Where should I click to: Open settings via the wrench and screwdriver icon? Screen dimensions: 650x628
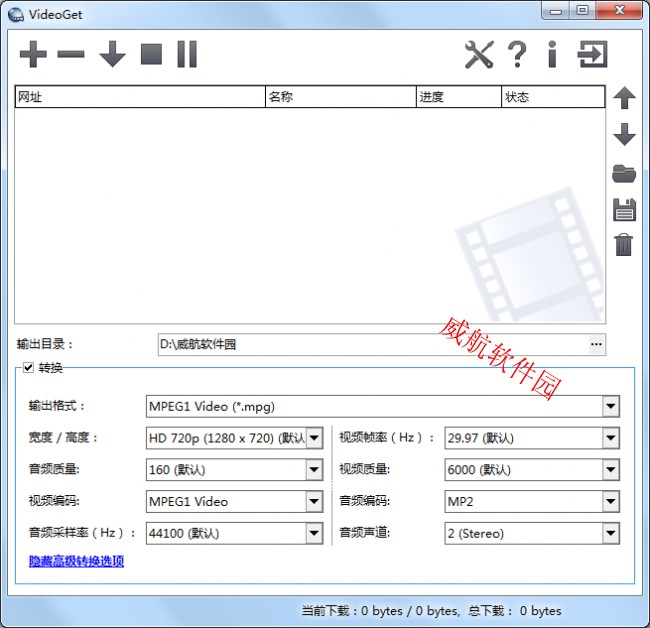coord(479,54)
